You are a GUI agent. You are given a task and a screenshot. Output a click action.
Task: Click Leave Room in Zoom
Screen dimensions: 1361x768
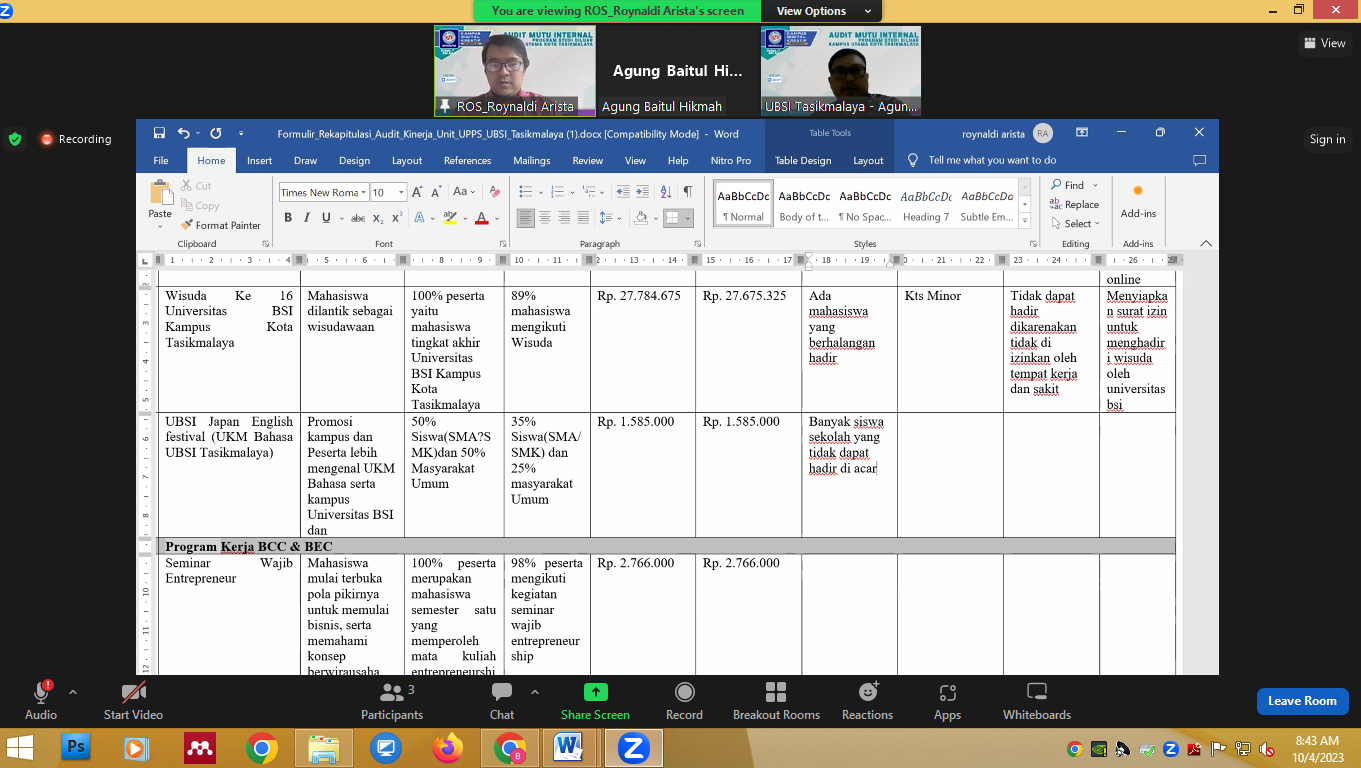pyautogui.click(x=1302, y=701)
